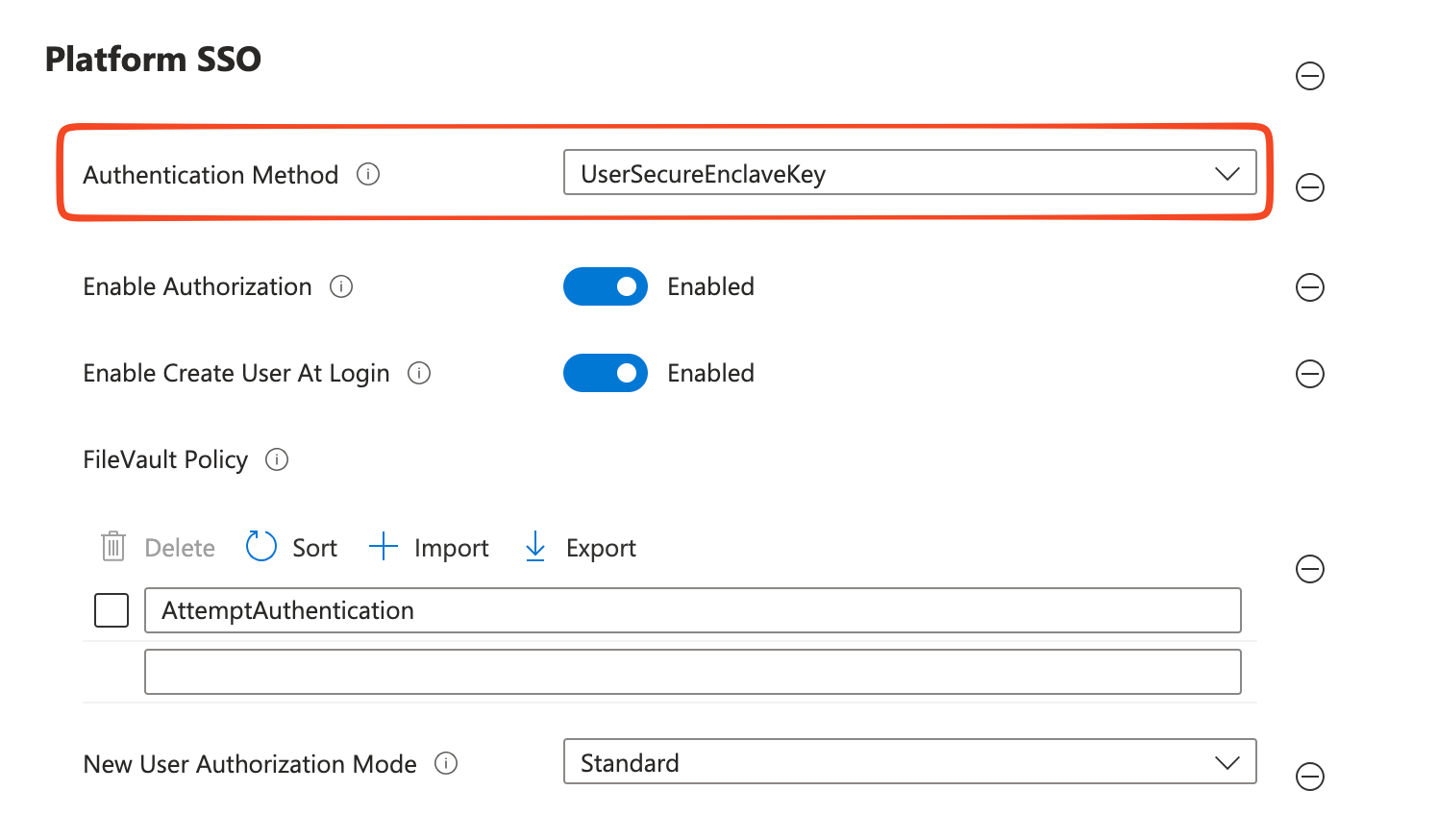Open the Authentication Method dropdown

[909, 173]
